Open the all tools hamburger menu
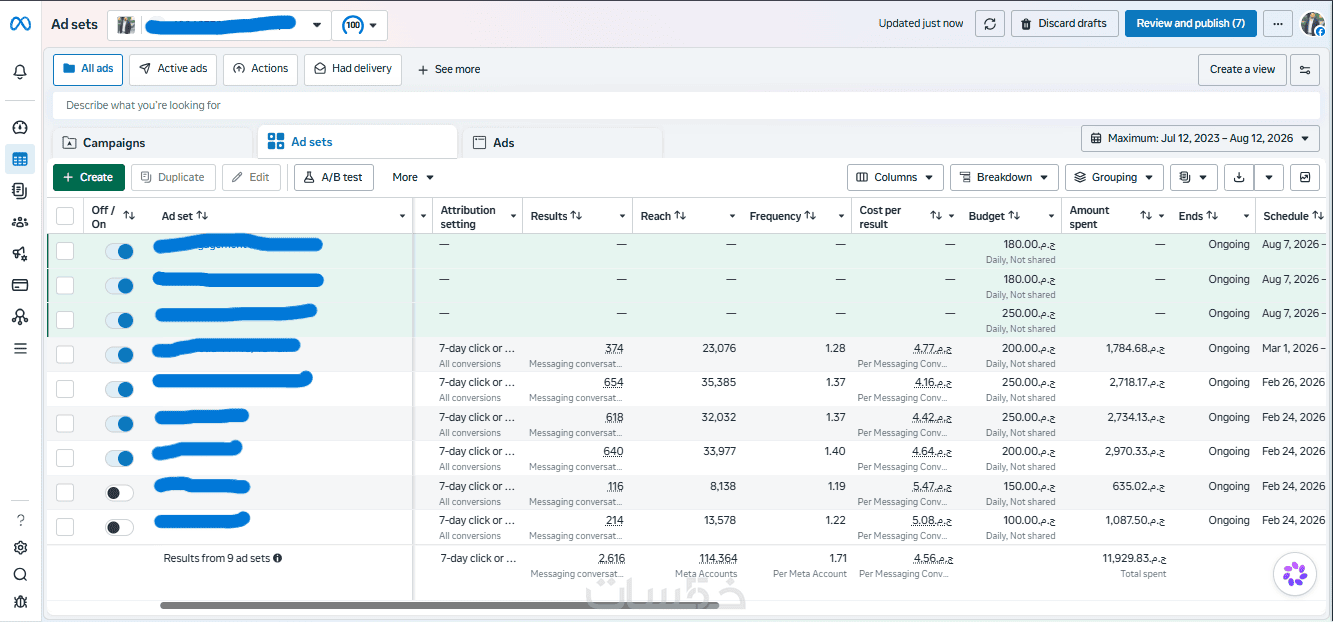 (20, 349)
